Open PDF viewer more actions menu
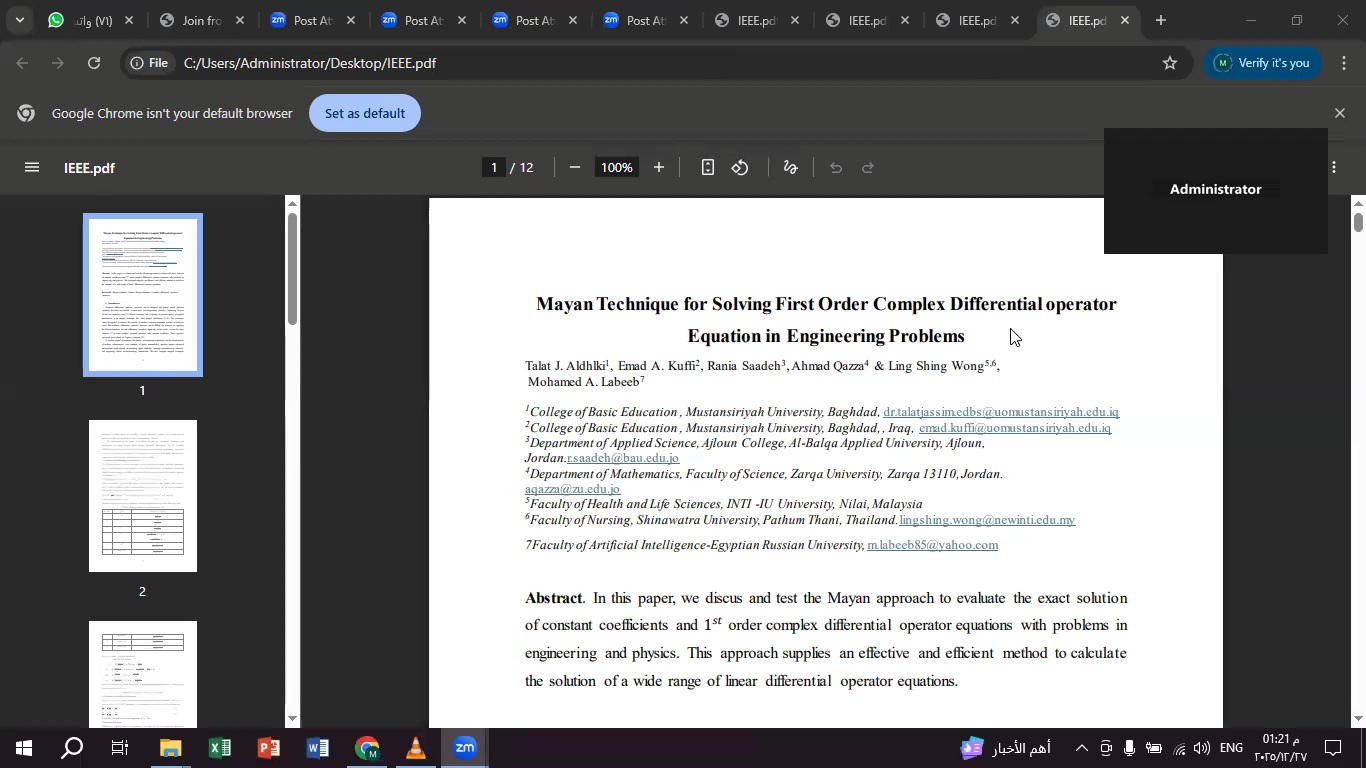The height and width of the screenshot is (768, 1366). pos(1334,168)
